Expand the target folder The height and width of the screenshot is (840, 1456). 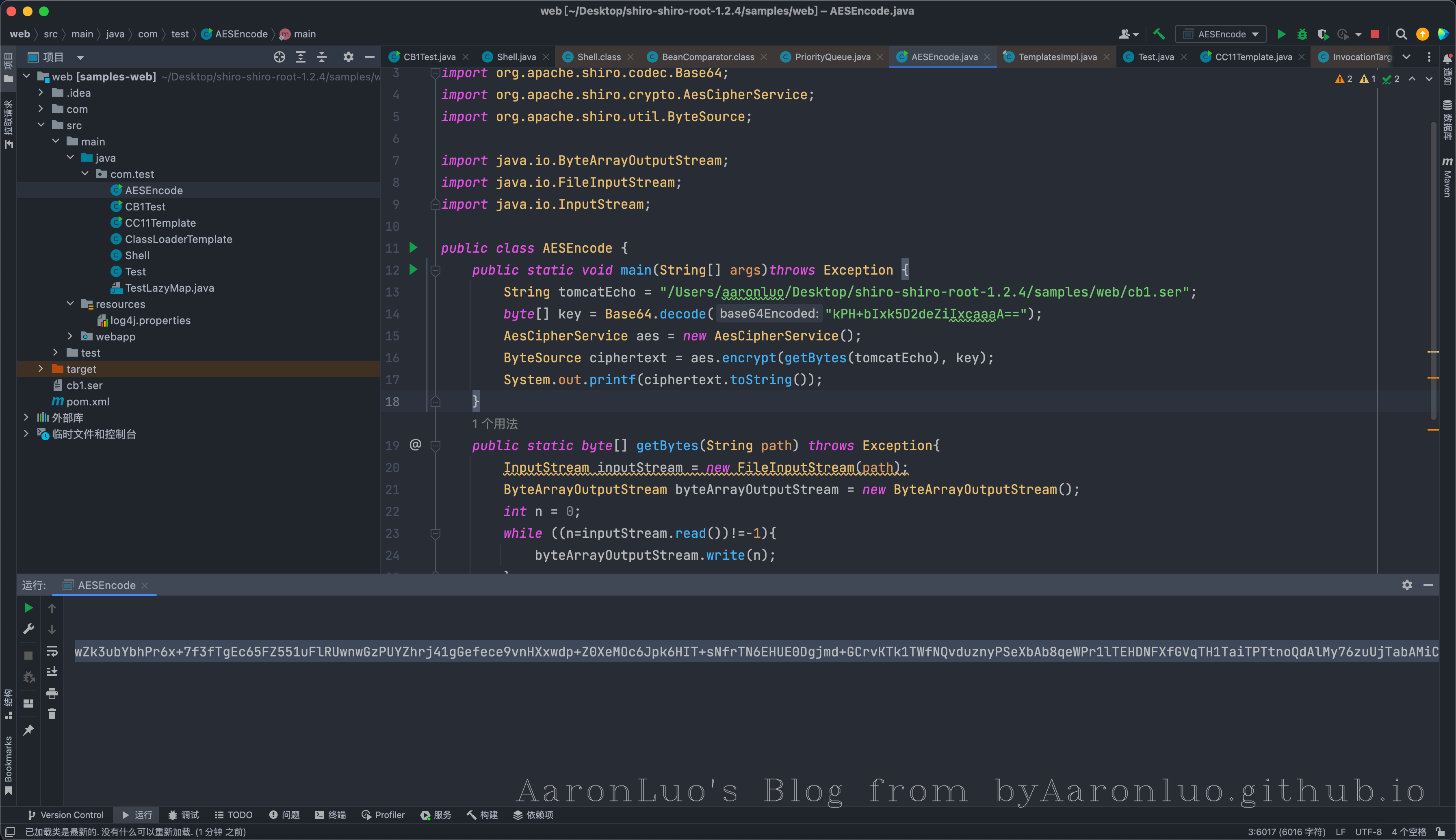40,368
